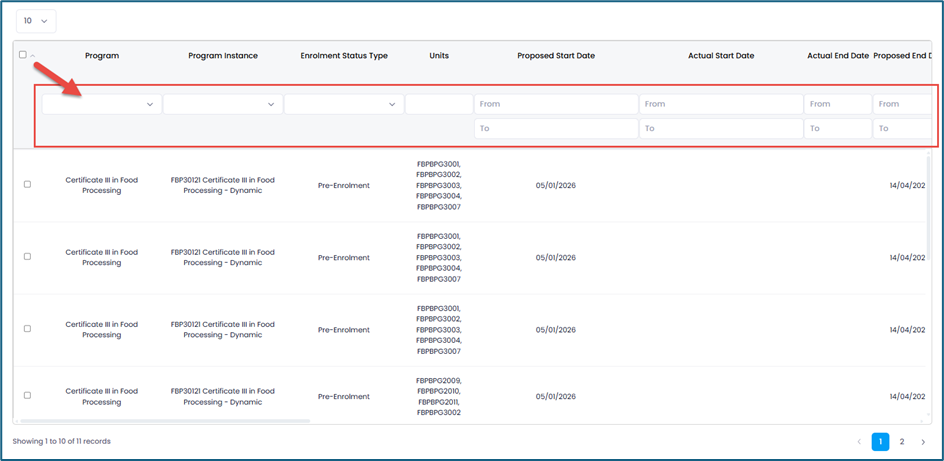Select the first row's checkbox
This screenshot has width=944, height=461.
(27, 185)
